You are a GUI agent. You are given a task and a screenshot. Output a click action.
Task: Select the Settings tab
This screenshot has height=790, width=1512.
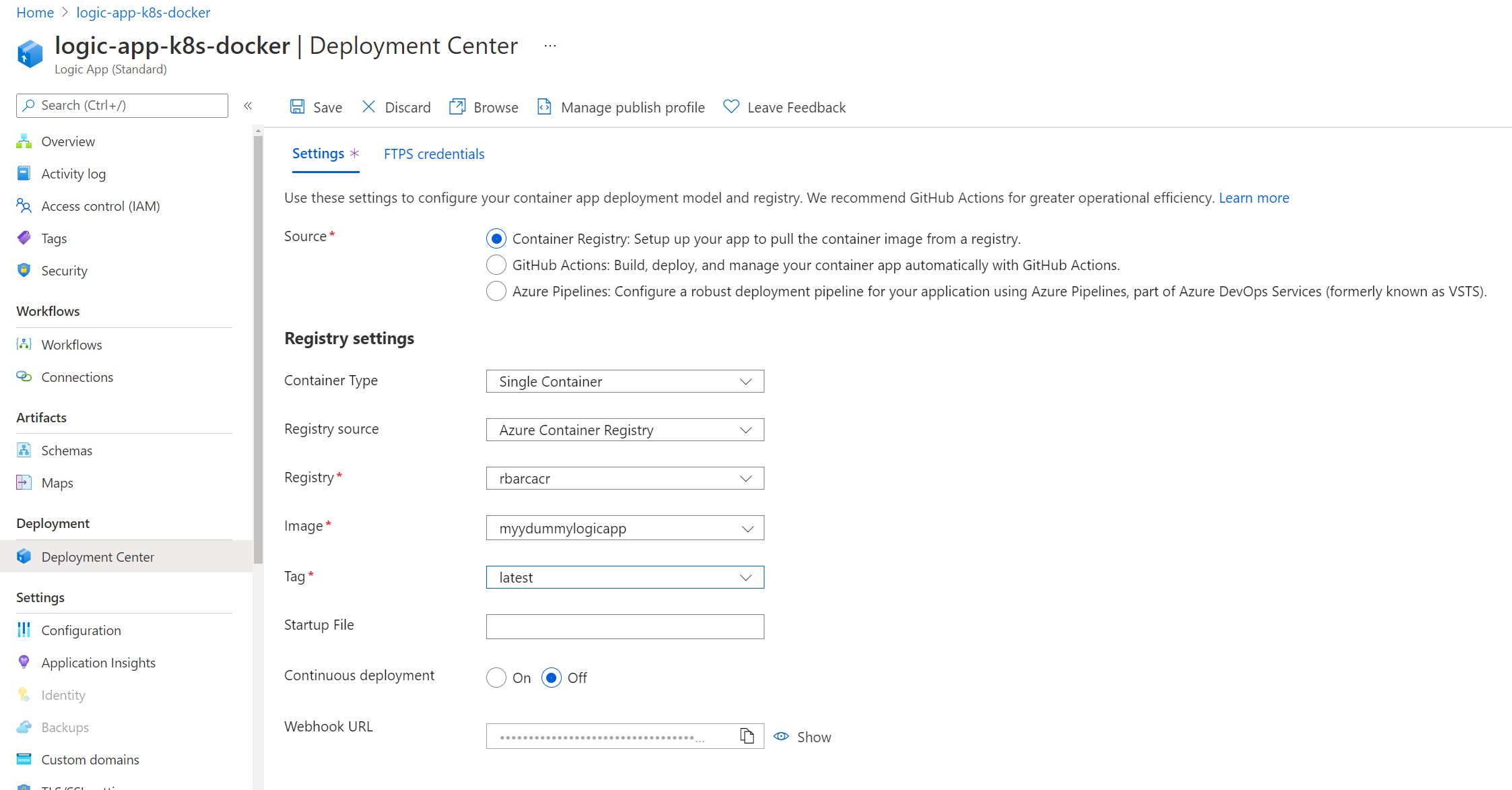tap(318, 154)
